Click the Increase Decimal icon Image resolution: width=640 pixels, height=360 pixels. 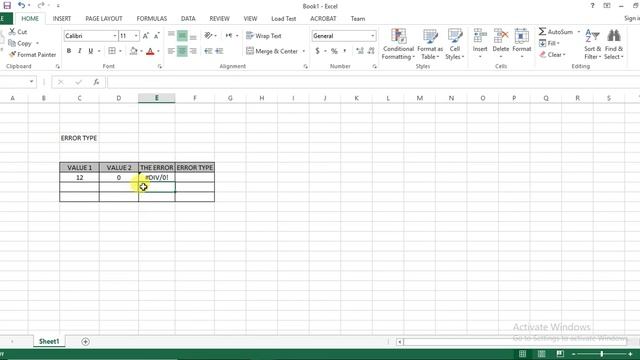(360, 51)
